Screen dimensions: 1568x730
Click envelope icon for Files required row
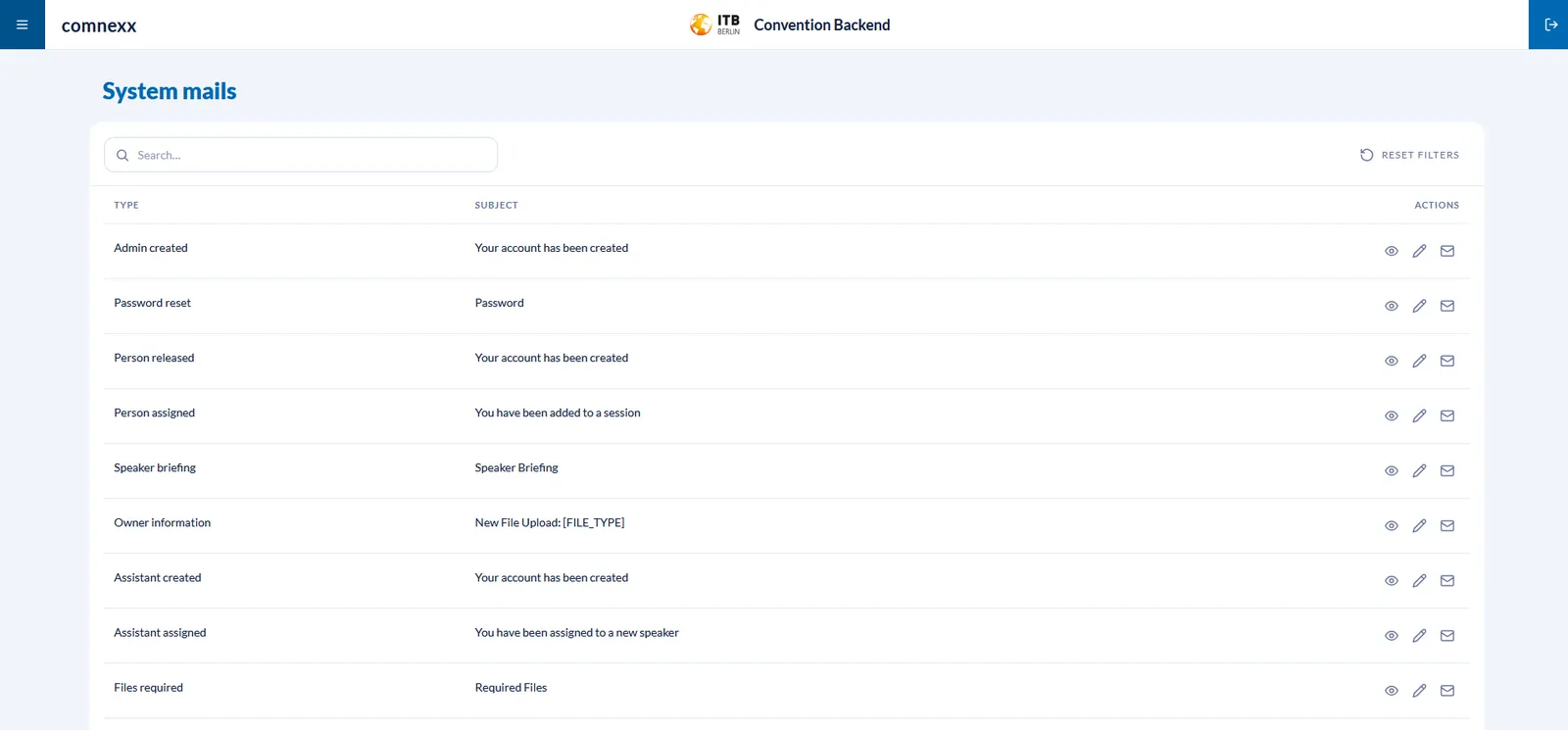(1447, 690)
